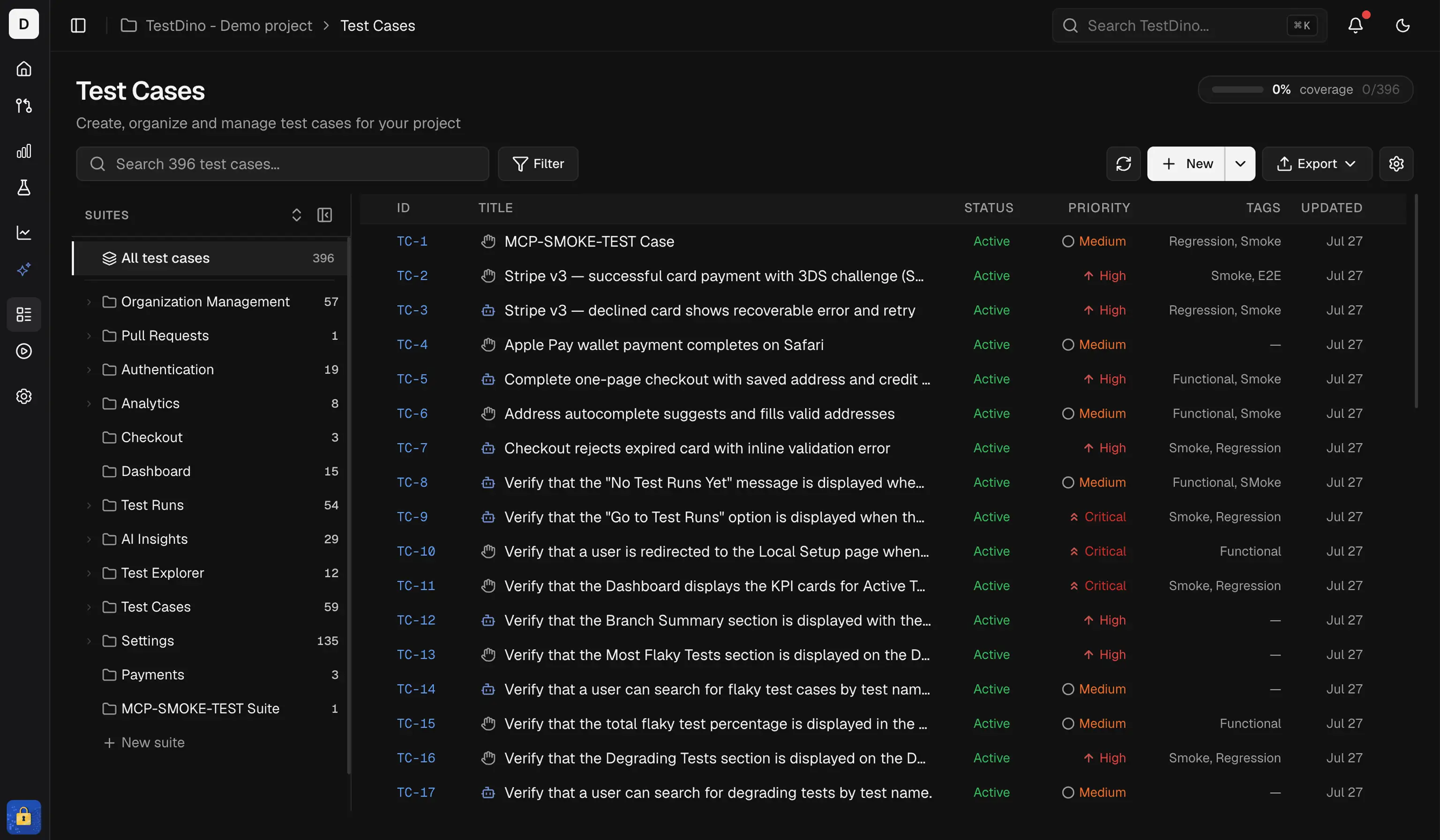This screenshot has height=840, width=1440.
Task: Click the Tags column header
Action: (x=1263, y=208)
